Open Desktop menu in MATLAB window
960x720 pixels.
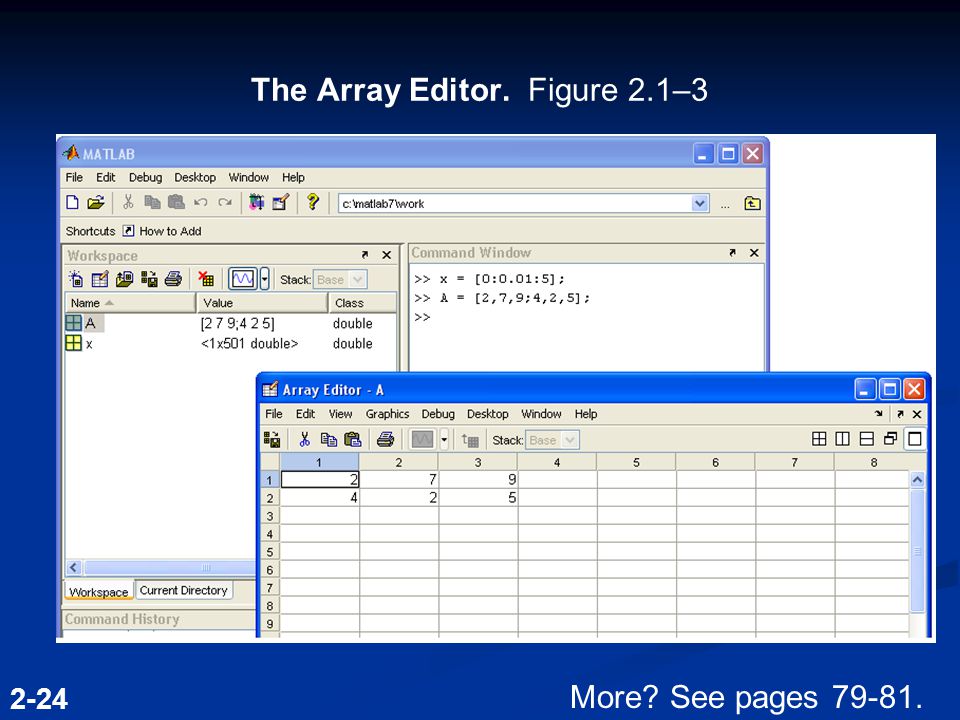[x=195, y=178]
